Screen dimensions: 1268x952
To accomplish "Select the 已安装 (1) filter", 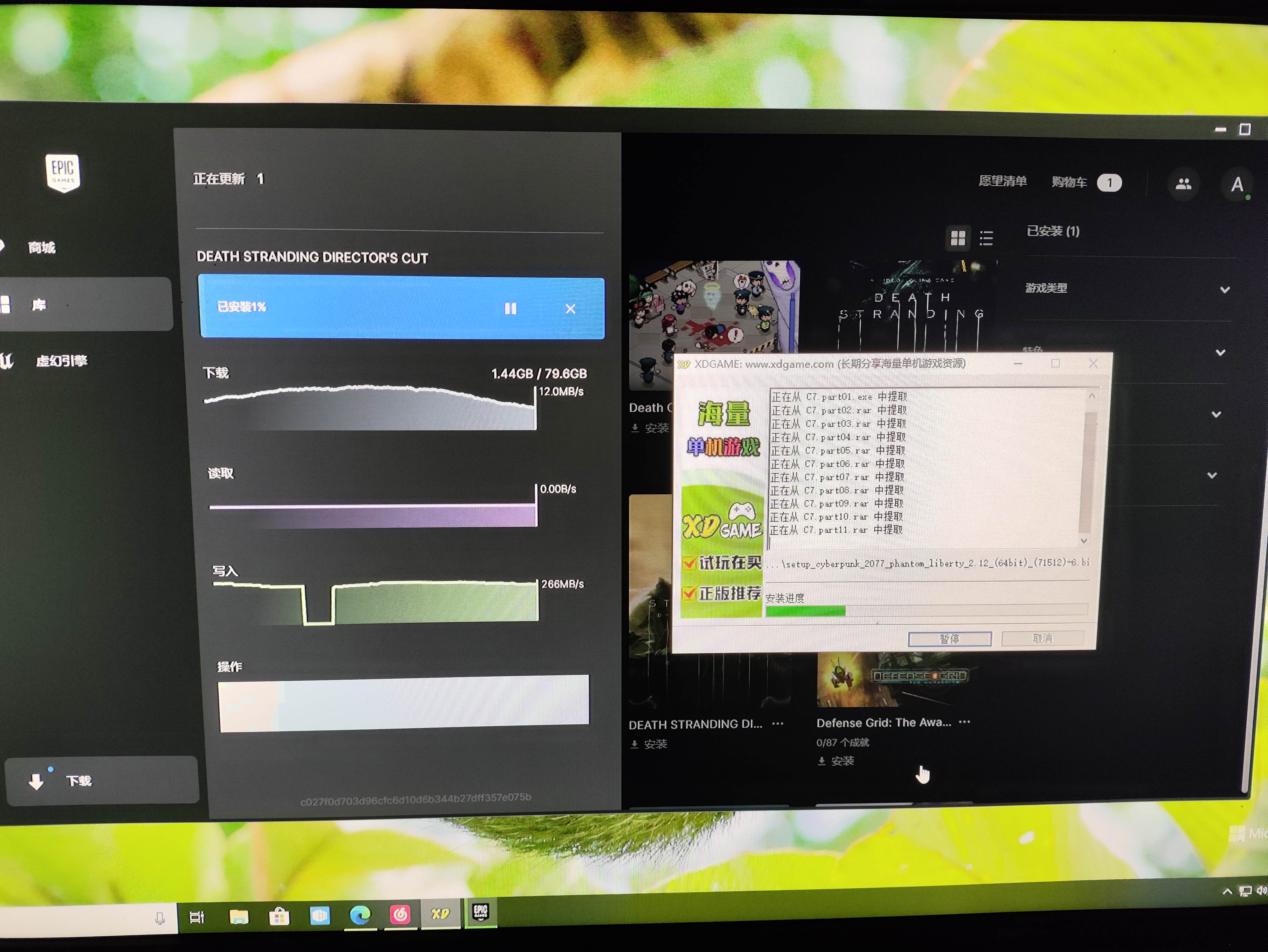I will (1053, 231).
